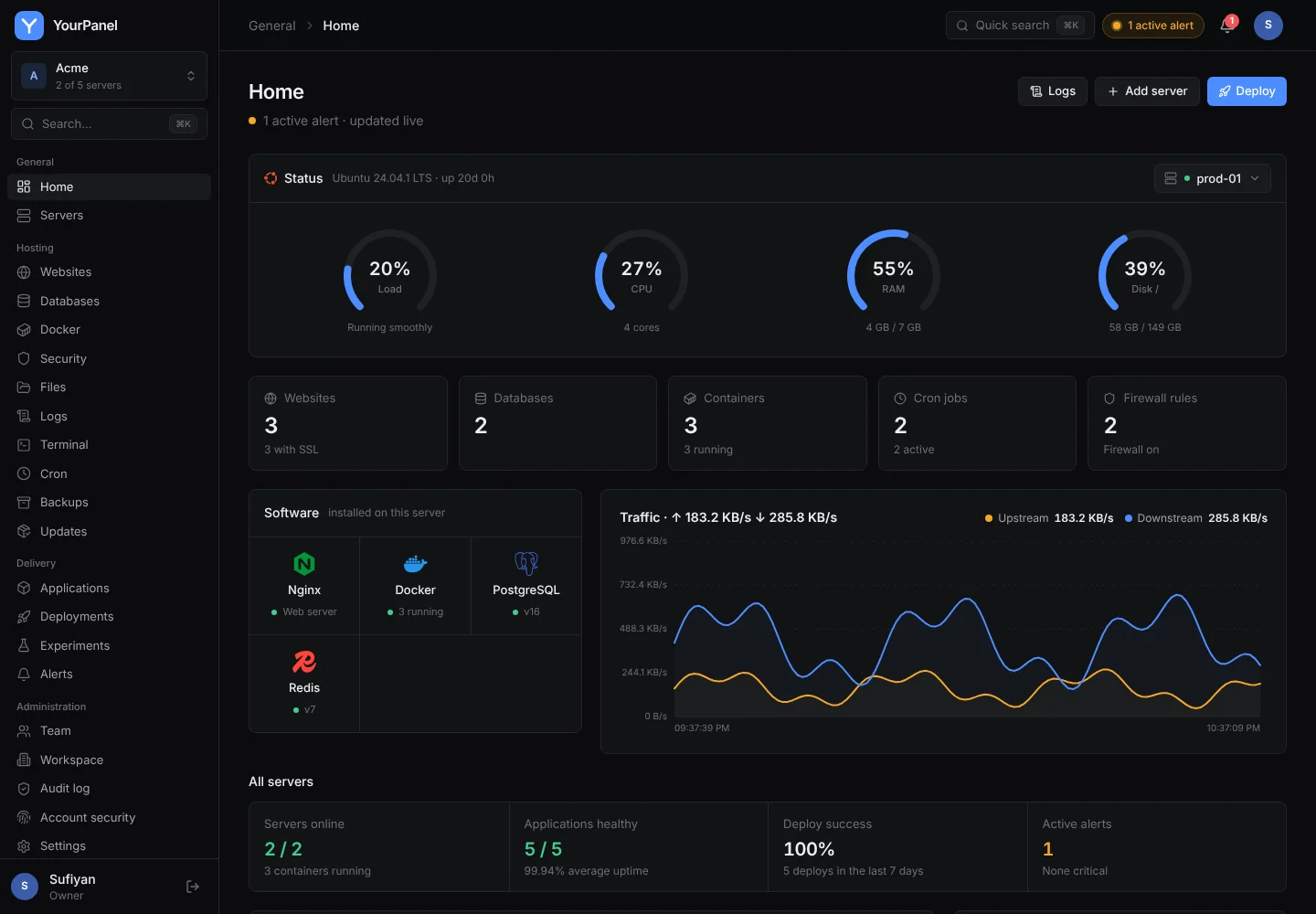This screenshot has height=914, width=1316.
Task: Click the Home breadcrumb
Action: click(x=341, y=26)
